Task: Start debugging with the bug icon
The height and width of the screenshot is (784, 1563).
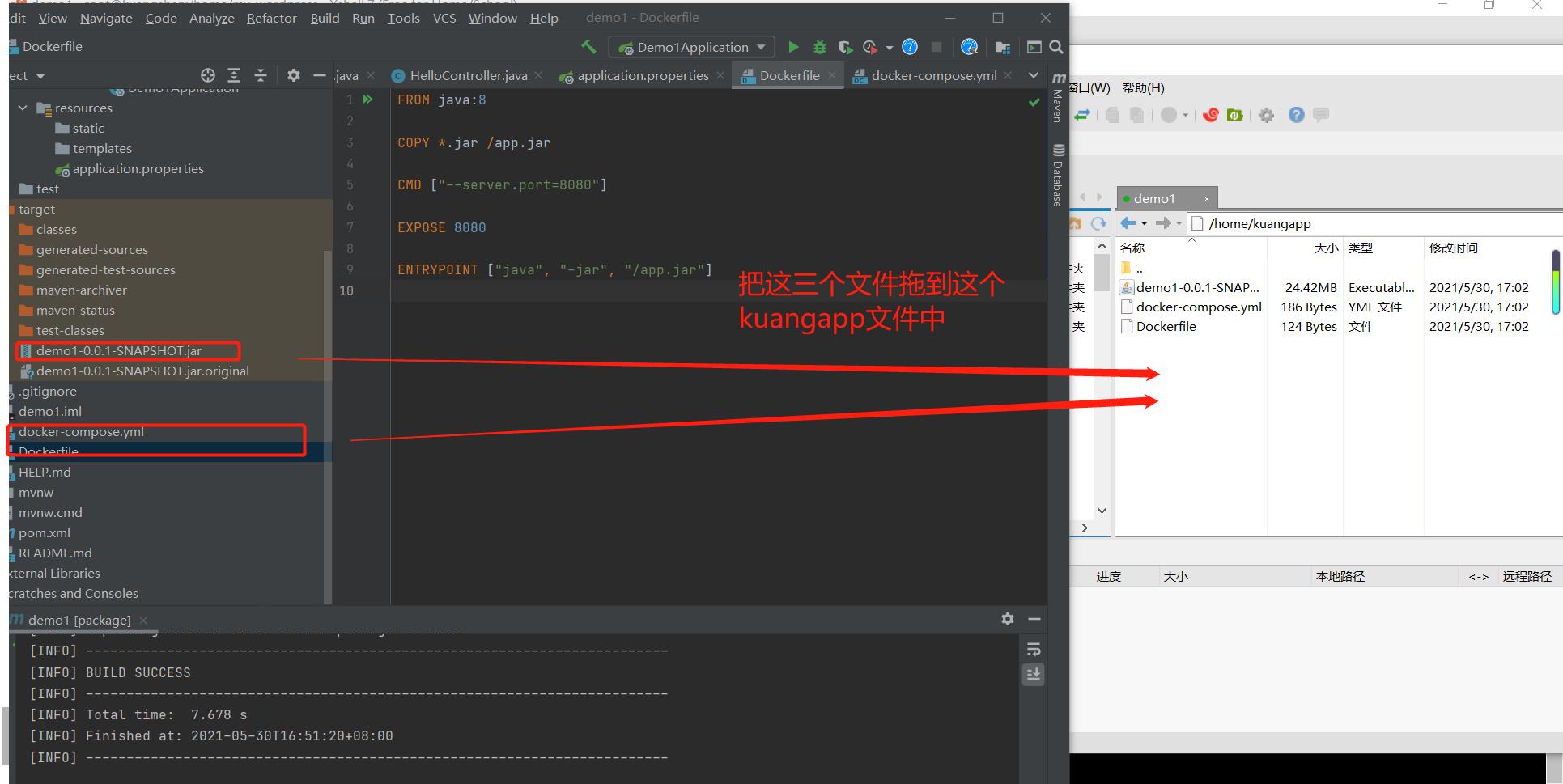Action: (819, 47)
